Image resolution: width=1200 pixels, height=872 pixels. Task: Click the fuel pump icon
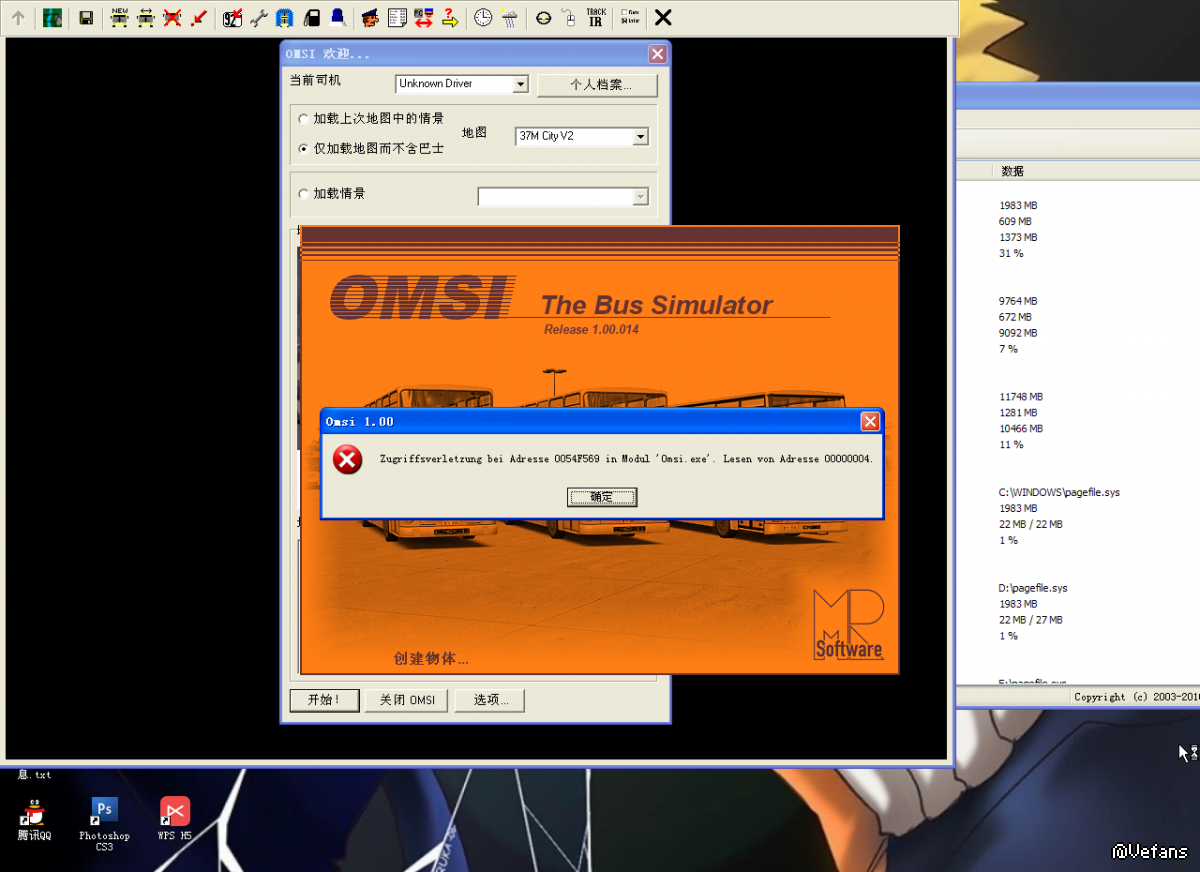click(x=311, y=17)
